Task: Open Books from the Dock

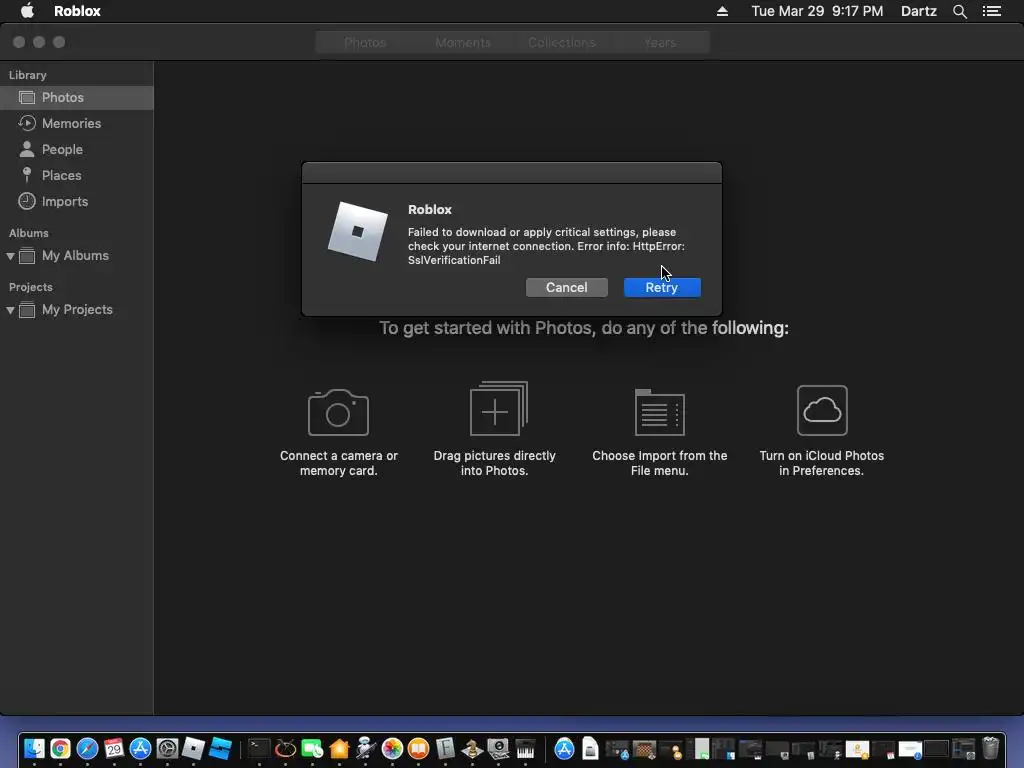Action: [x=419, y=748]
